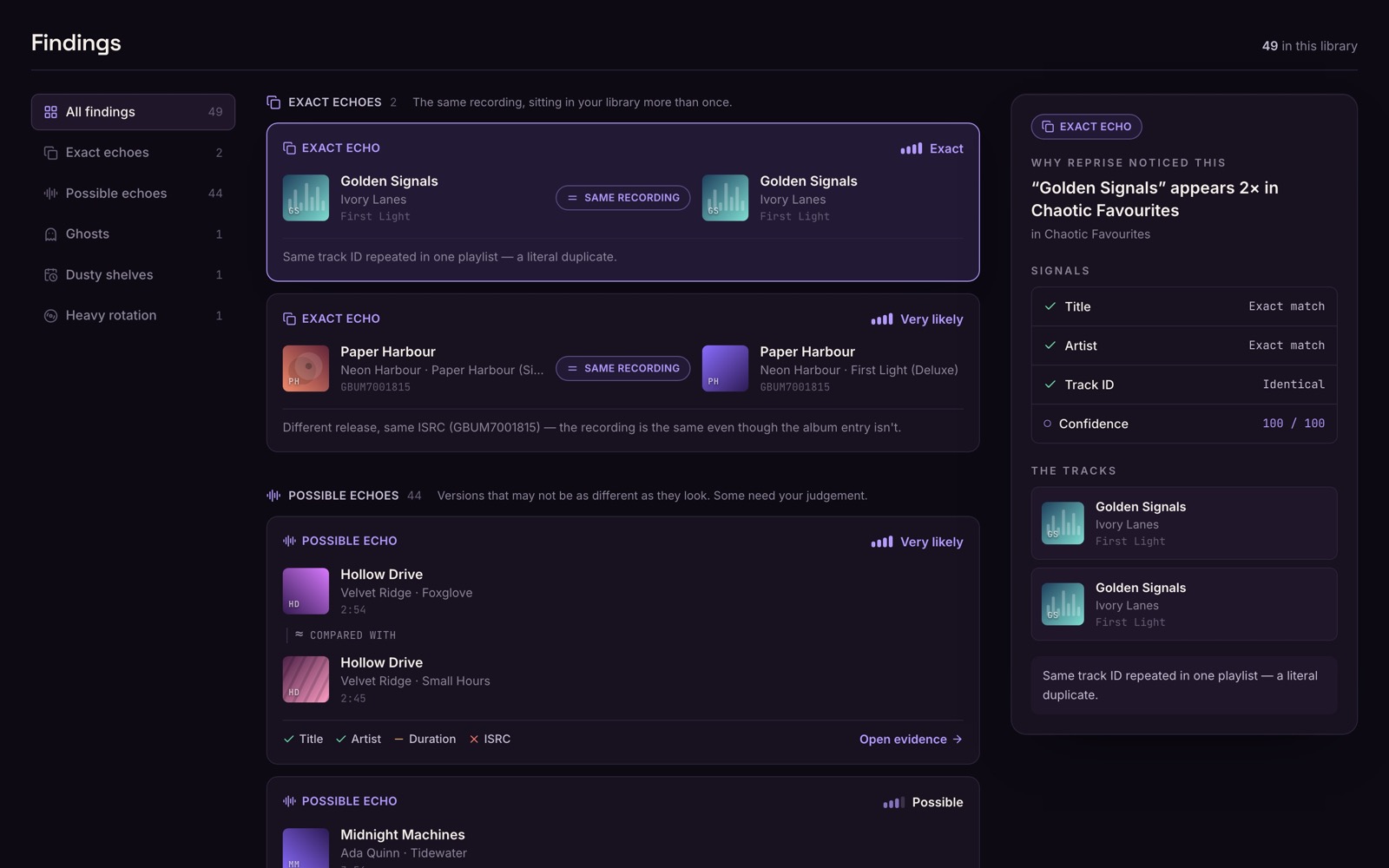View Dusty shelves findings

133,275
